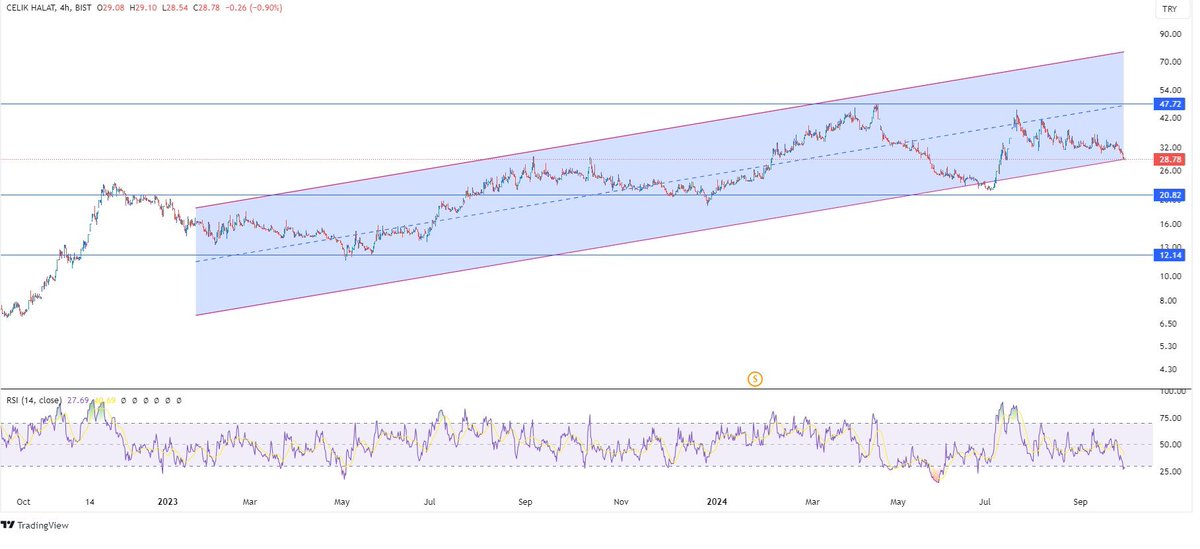
Task: Select the 47.72 horizontal line price label
Action: point(1170,104)
